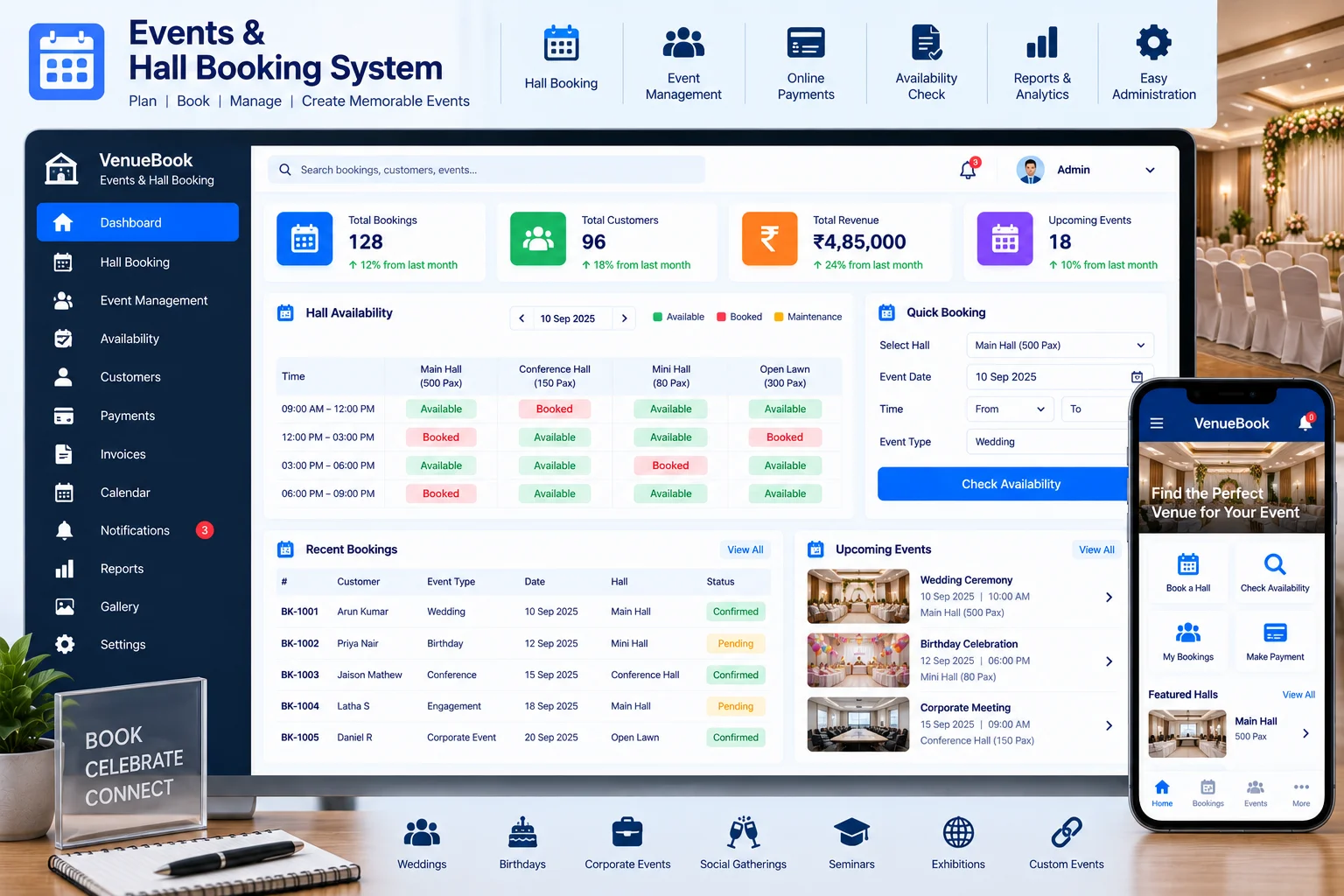1344x896 pixels.
Task: Tap the hamburger menu in the mobile app
Action: coord(1157,423)
